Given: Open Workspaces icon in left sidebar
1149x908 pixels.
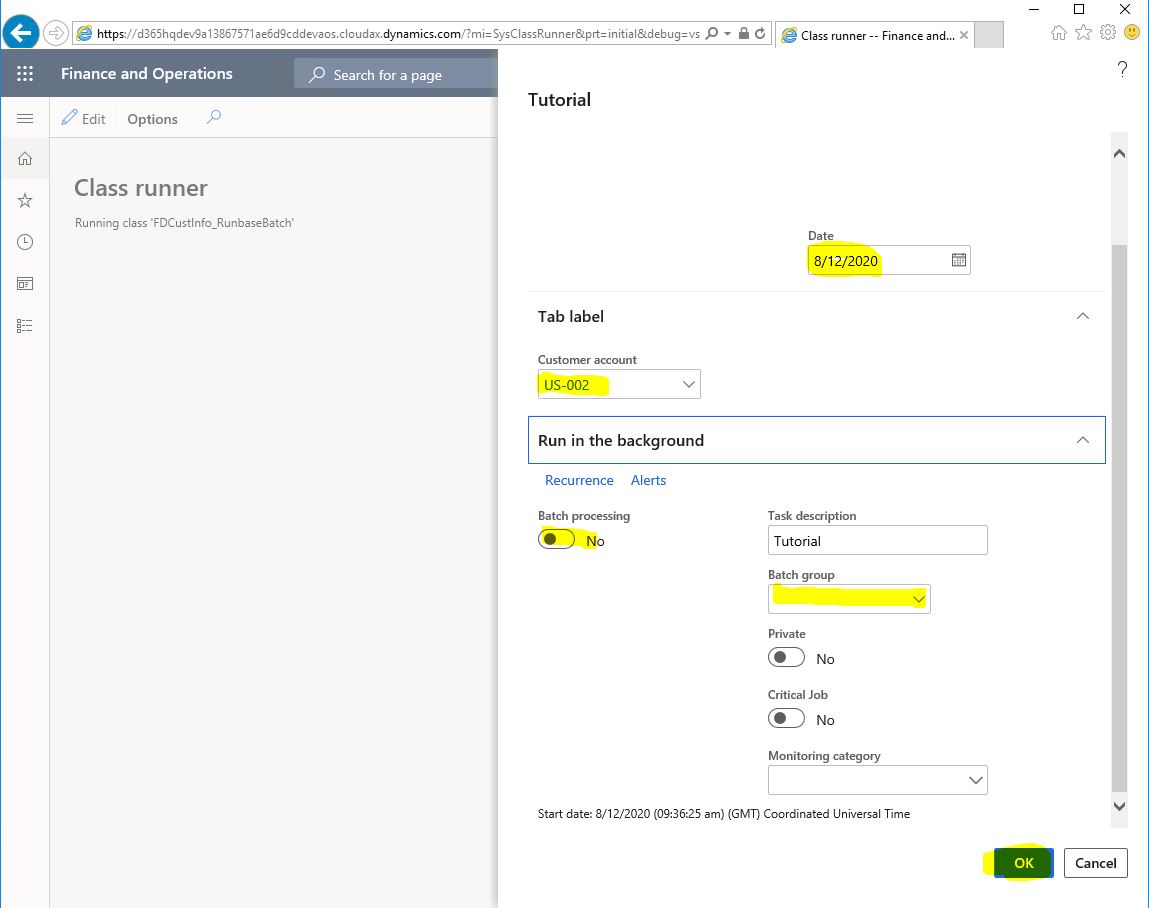Looking at the screenshot, I should pyautogui.click(x=25, y=284).
